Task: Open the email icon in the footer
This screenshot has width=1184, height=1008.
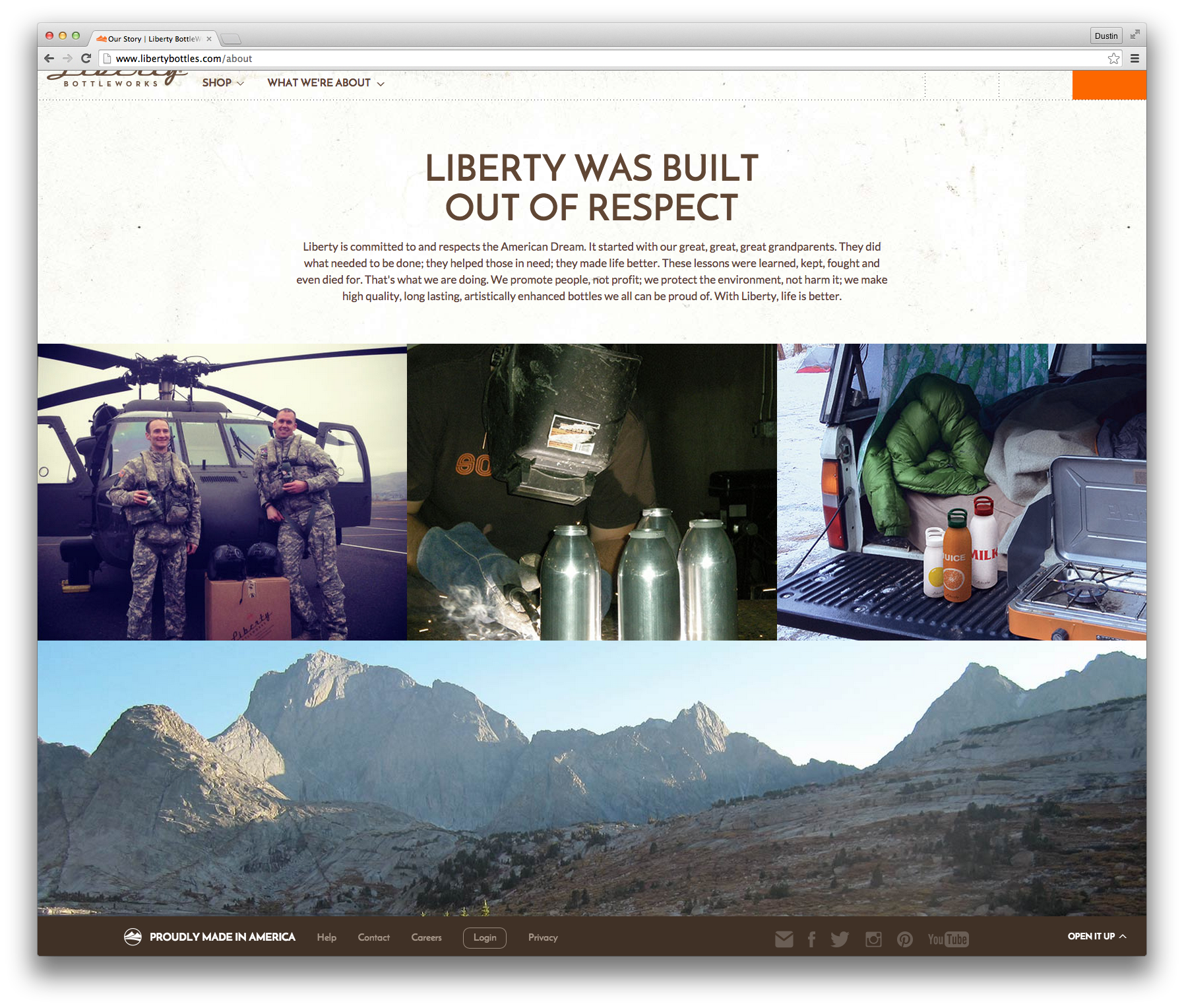Action: [x=784, y=939]
